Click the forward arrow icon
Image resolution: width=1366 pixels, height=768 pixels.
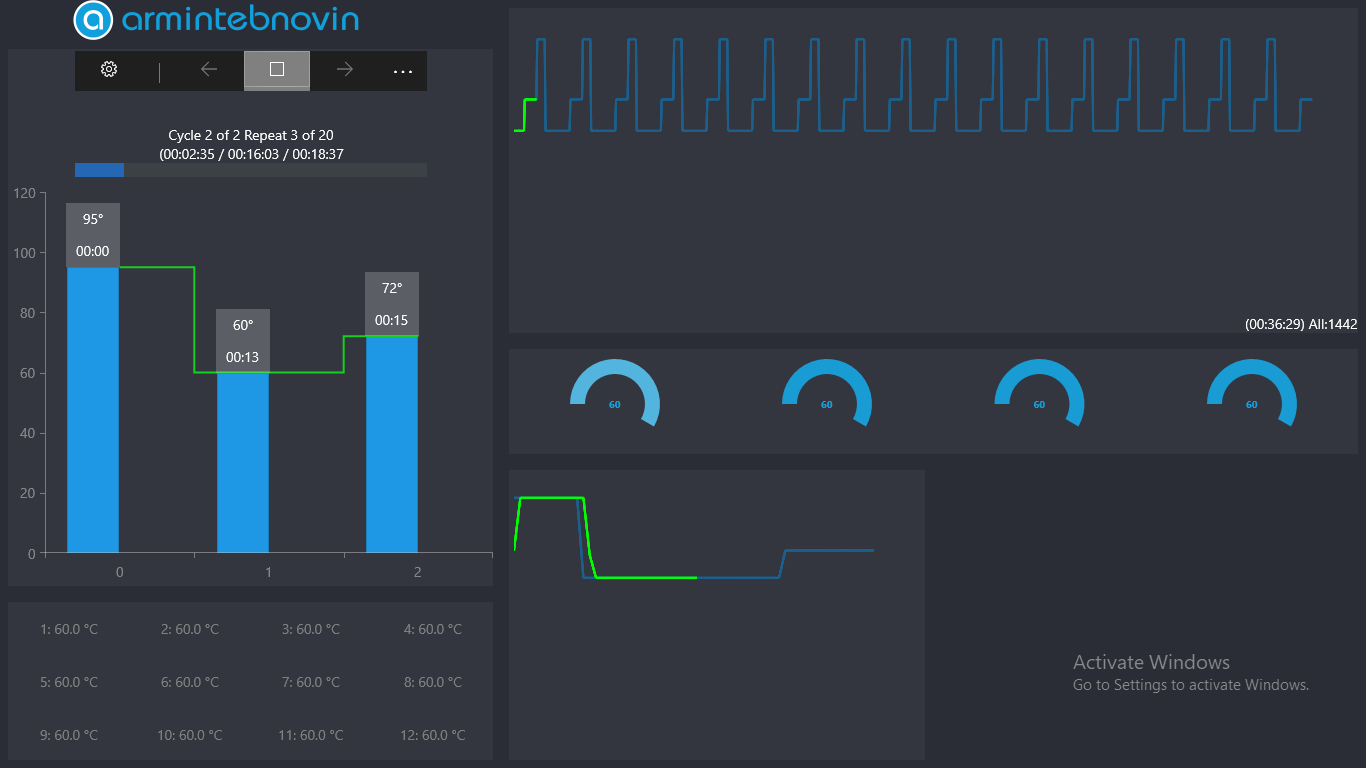pyautogui.click(x=345, y=70)
